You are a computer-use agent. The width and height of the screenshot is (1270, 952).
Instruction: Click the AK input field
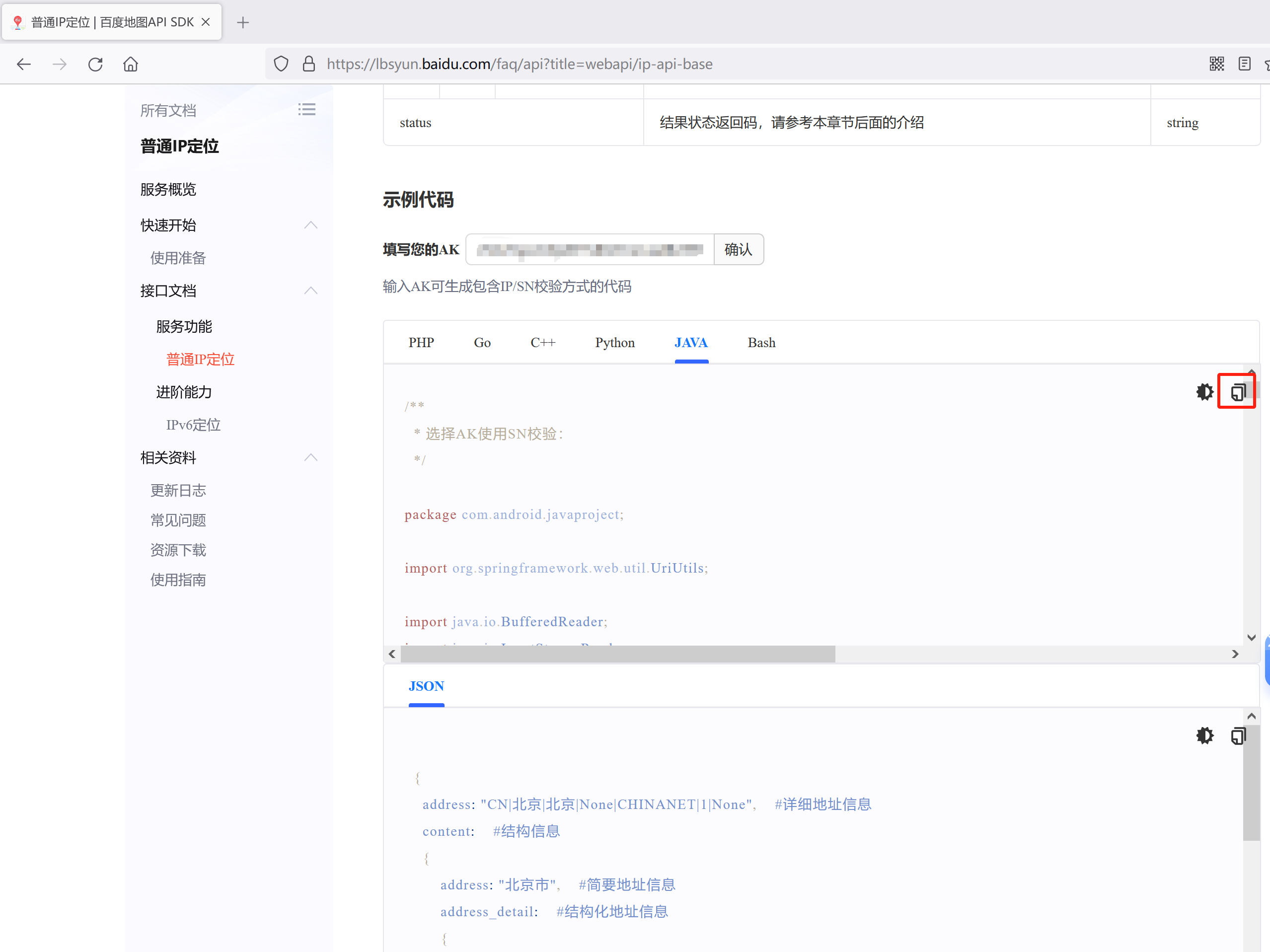point(590,249)
